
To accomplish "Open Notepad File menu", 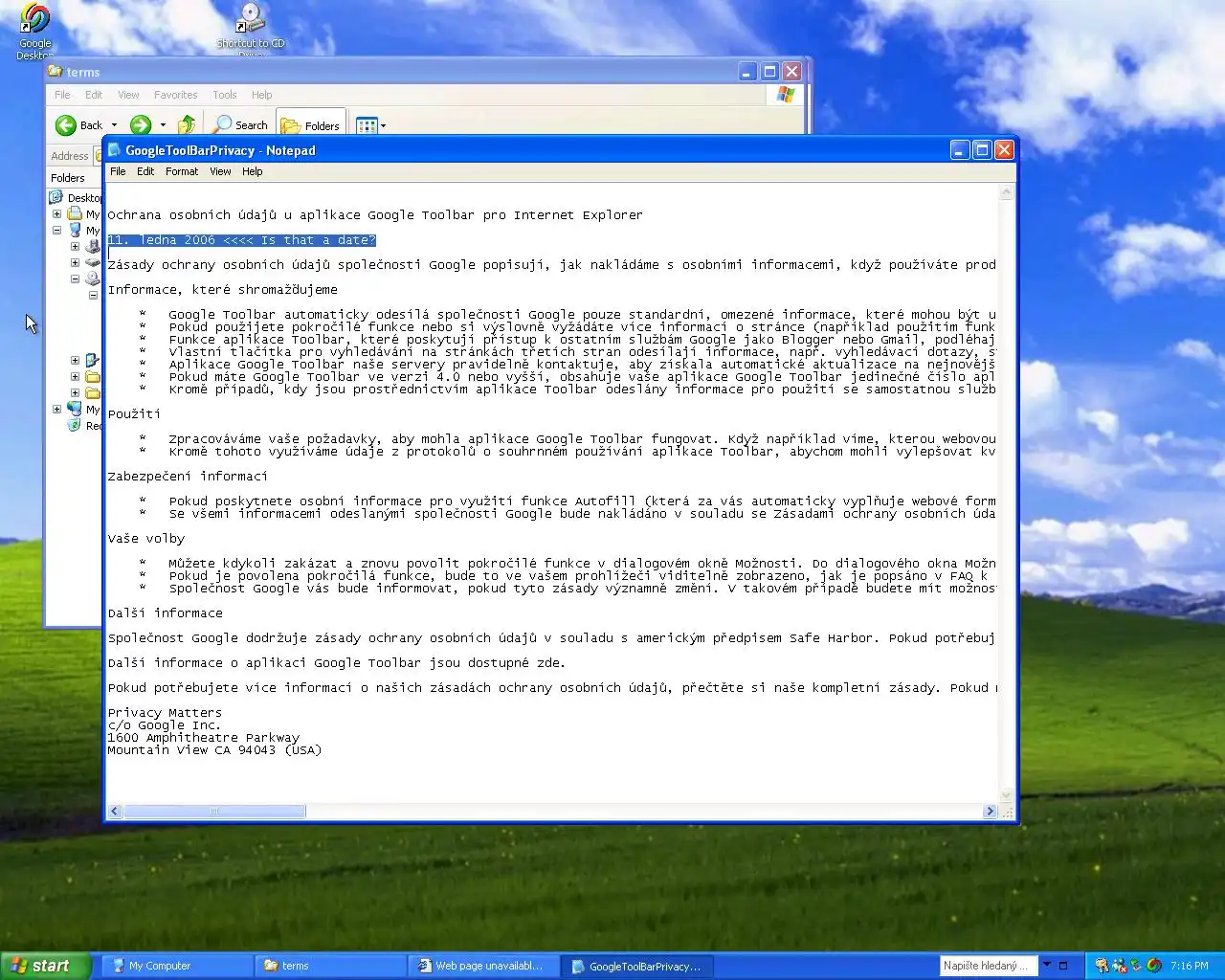I will (118, 171).
